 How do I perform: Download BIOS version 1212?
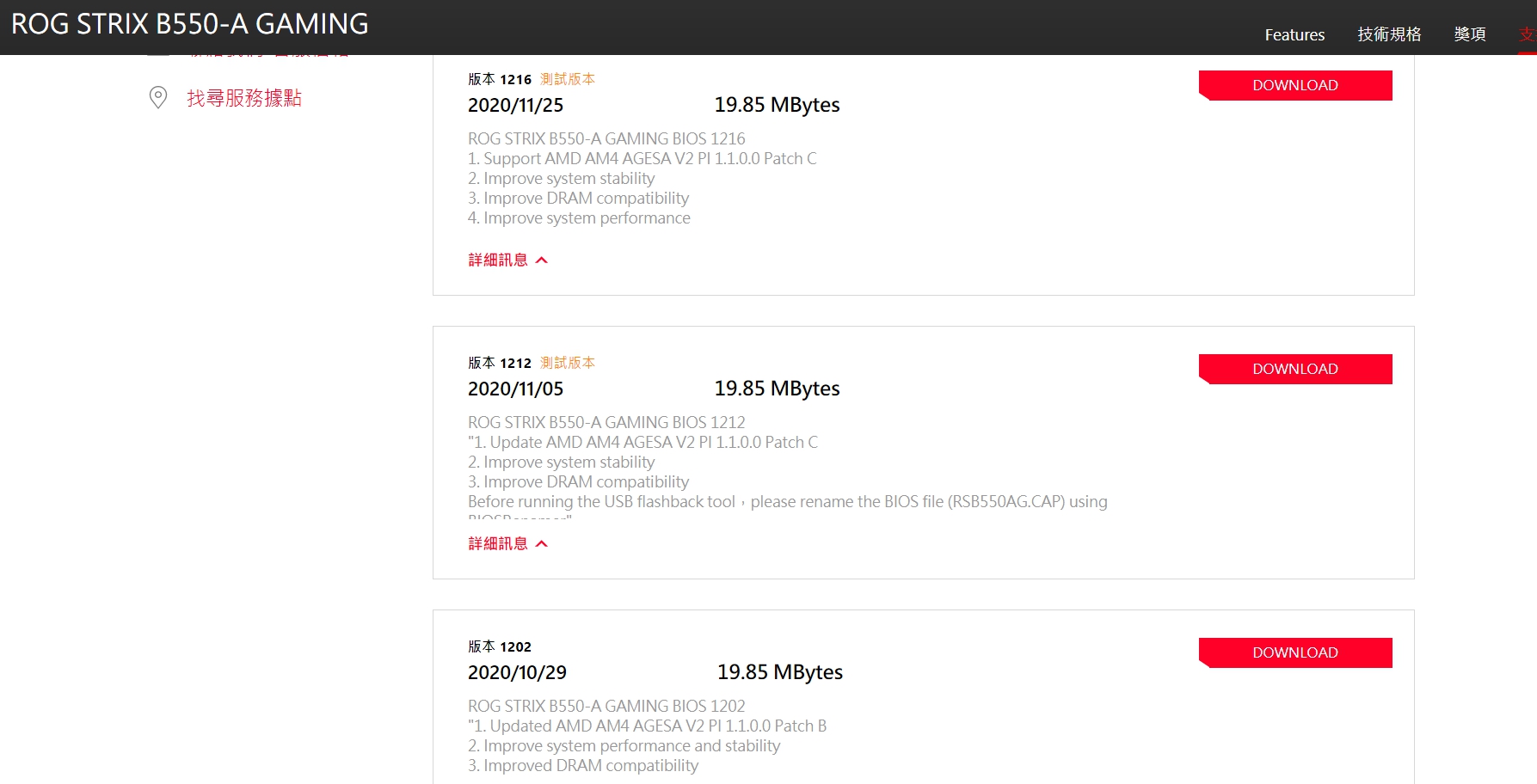1294,369
